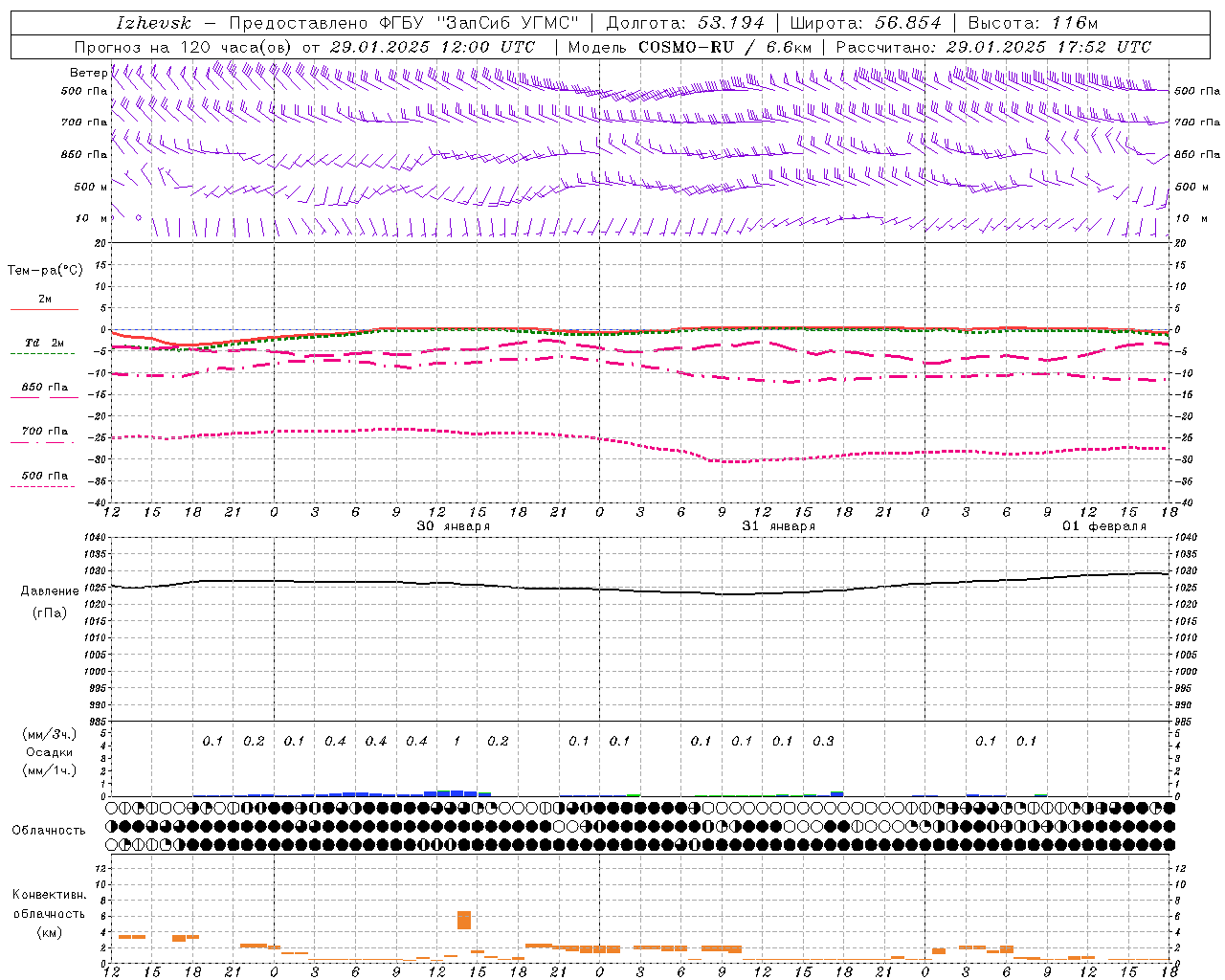Click the Осадки label
Image resolution: width=1225 pixels, height=980 pixels.
coord(50,753)
